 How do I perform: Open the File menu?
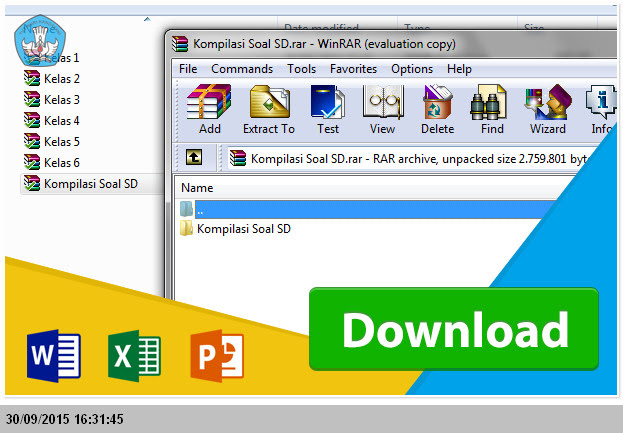point(188,69)
